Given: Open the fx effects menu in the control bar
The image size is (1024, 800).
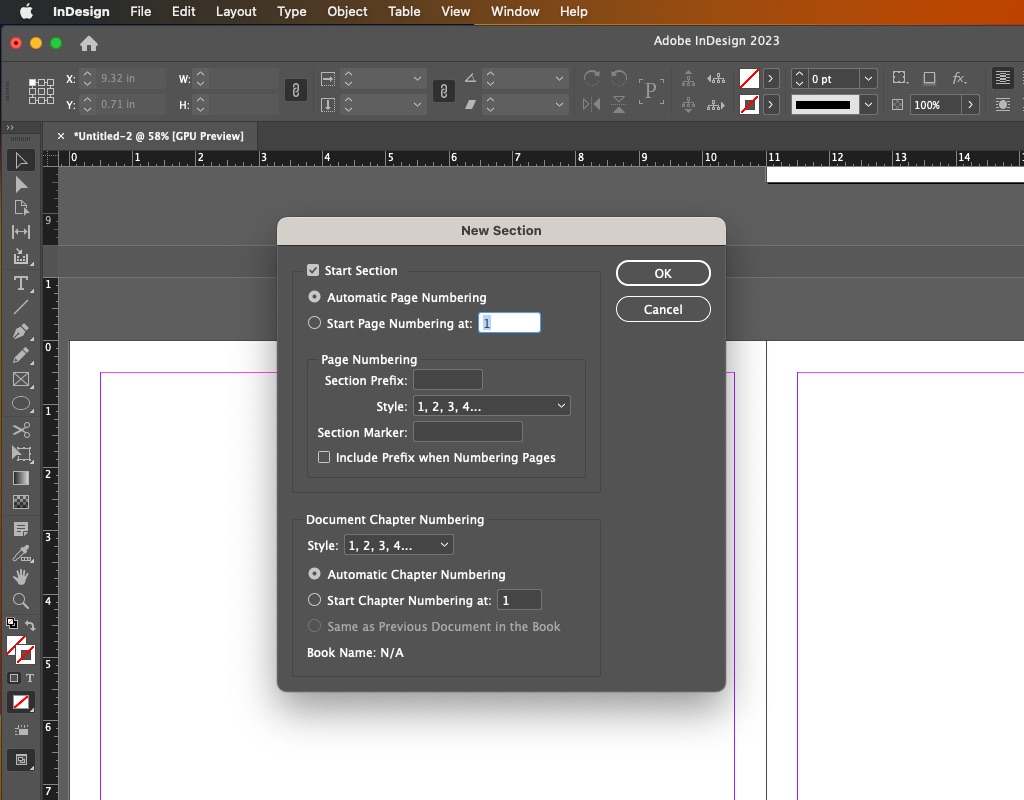Looking at the screenshot, I should pyautogui.click(x=960, y=78).
